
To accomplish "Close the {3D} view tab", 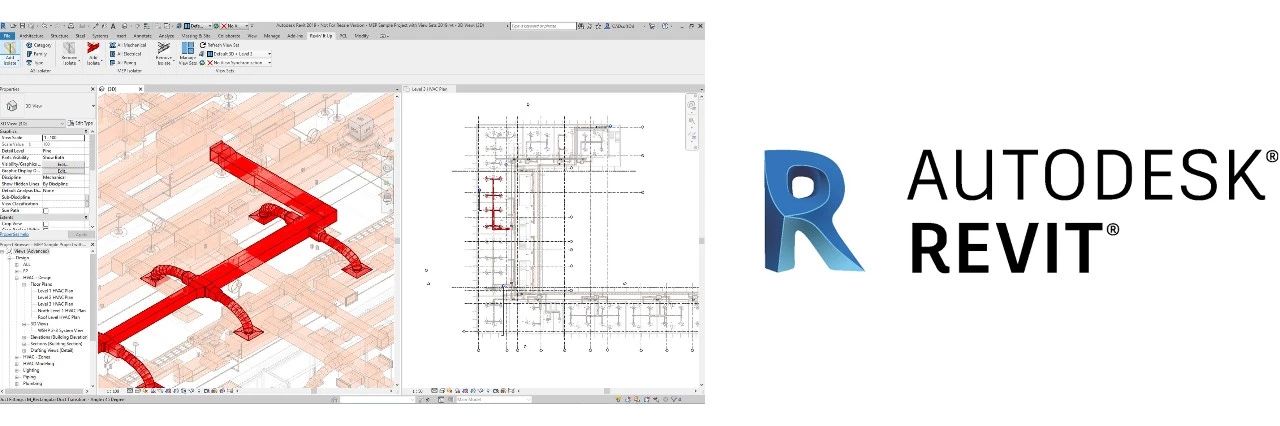I will (x=141, y=88).
